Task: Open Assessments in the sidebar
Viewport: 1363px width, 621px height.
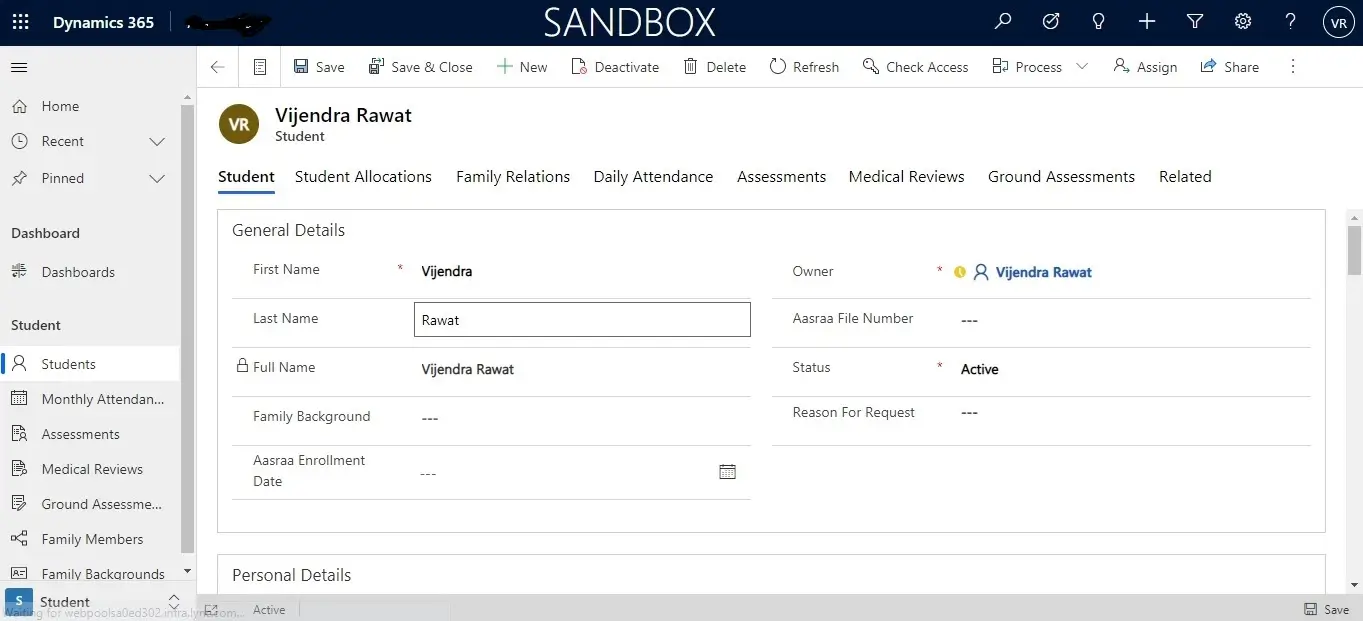Action: (x=90, y=434)
